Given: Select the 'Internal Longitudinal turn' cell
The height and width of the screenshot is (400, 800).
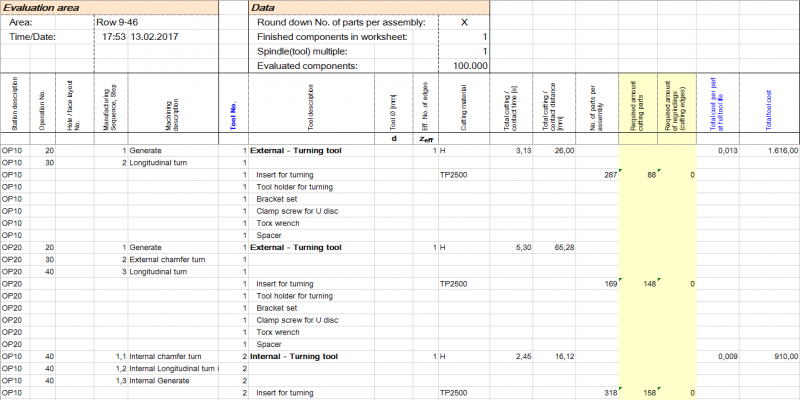Looking at the screenshot, I should [173, 368].
